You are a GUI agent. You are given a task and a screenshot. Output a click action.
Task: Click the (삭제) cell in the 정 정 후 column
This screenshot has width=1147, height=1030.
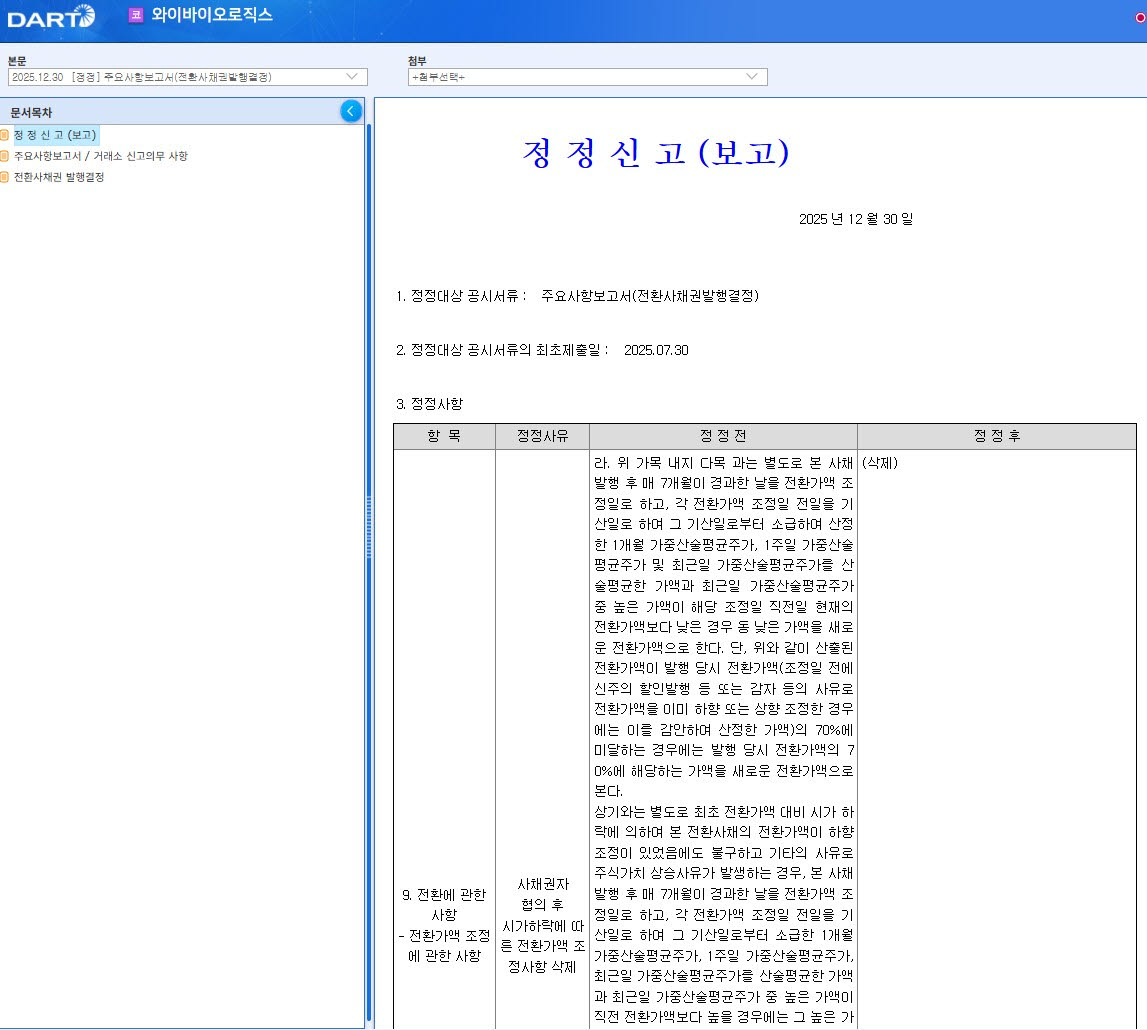coord(880,463)
